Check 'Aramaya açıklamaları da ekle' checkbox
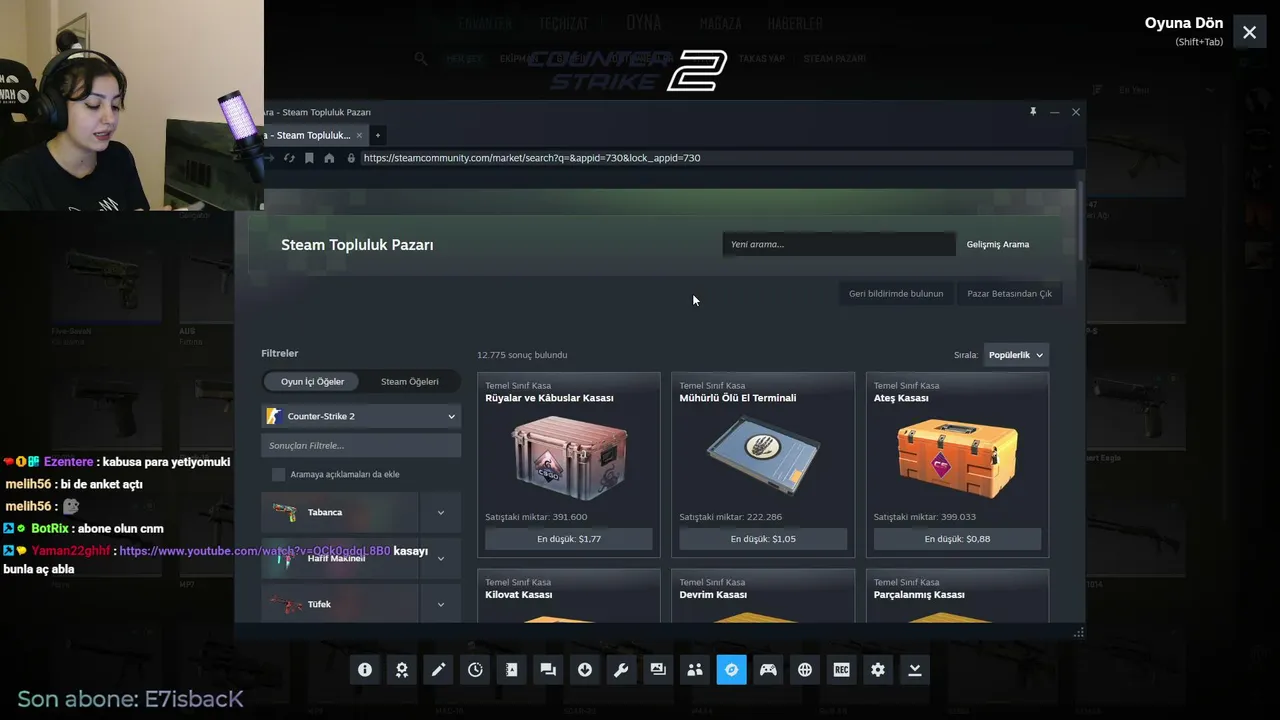 point(279,474)
